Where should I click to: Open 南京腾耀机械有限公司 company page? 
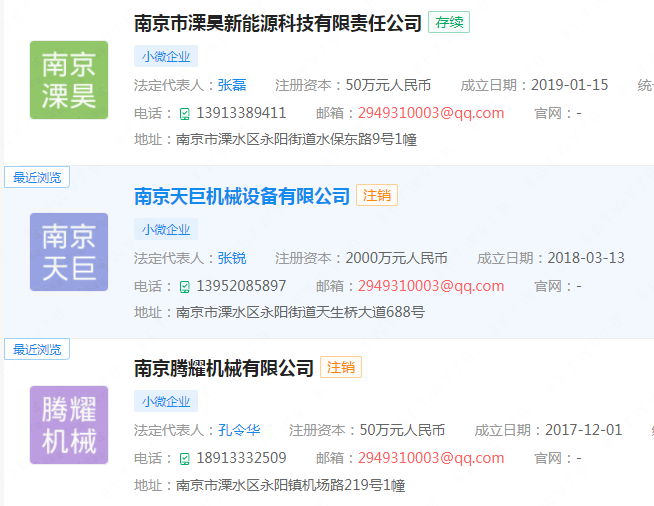click(x=224, y=368)
